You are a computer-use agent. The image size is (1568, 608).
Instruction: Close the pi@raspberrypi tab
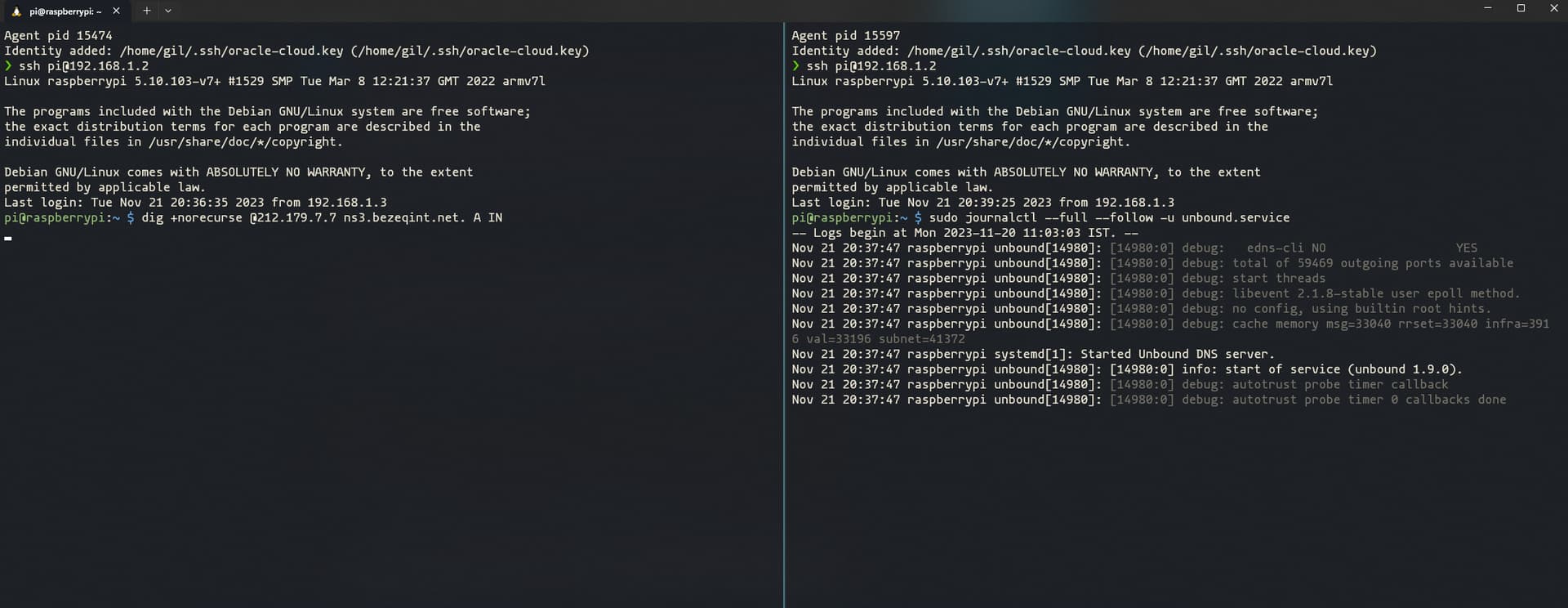pos(116,11)
